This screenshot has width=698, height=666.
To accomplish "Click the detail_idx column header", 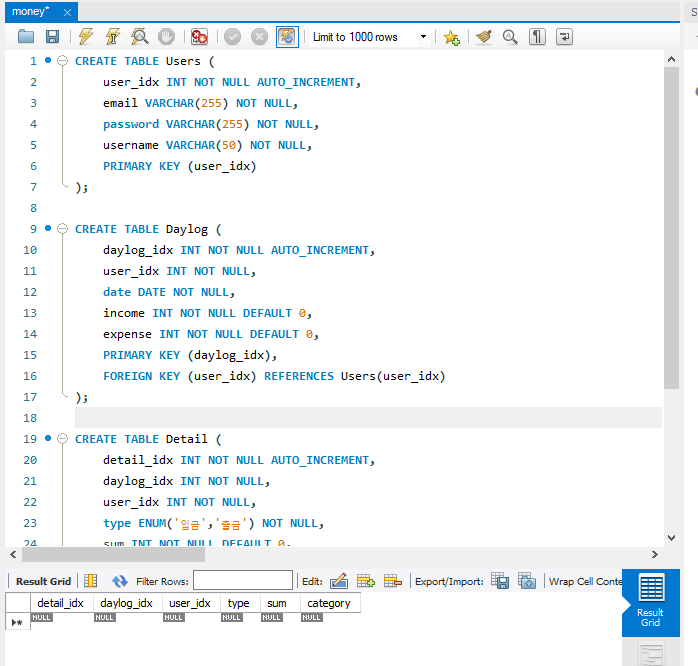I will pos(60,603).
